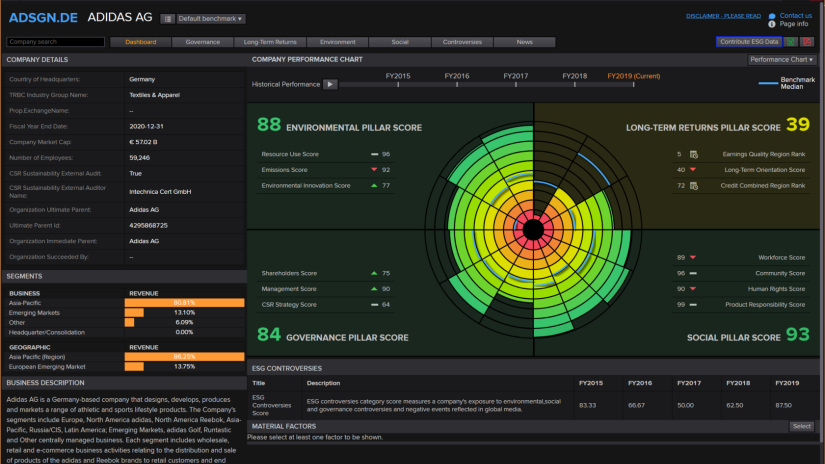
Task: Click the red down arrow for Long-Term Orientation Score
Action: coord(693,169)
